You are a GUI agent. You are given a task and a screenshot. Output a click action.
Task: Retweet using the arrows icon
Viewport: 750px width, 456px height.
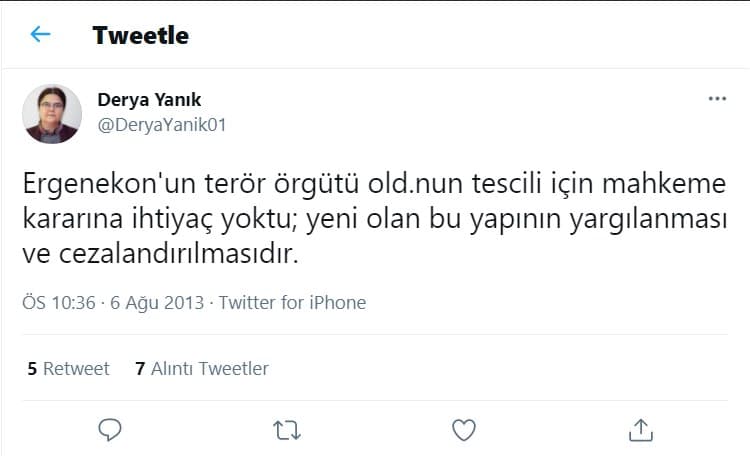286,429
